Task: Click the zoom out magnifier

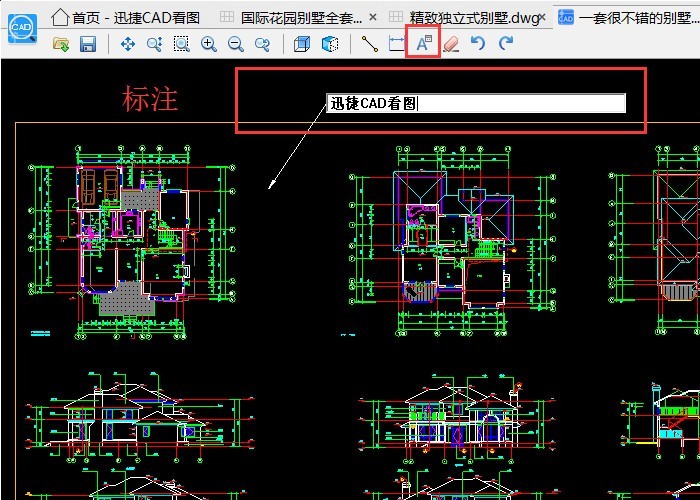Action: coord(236,44)
